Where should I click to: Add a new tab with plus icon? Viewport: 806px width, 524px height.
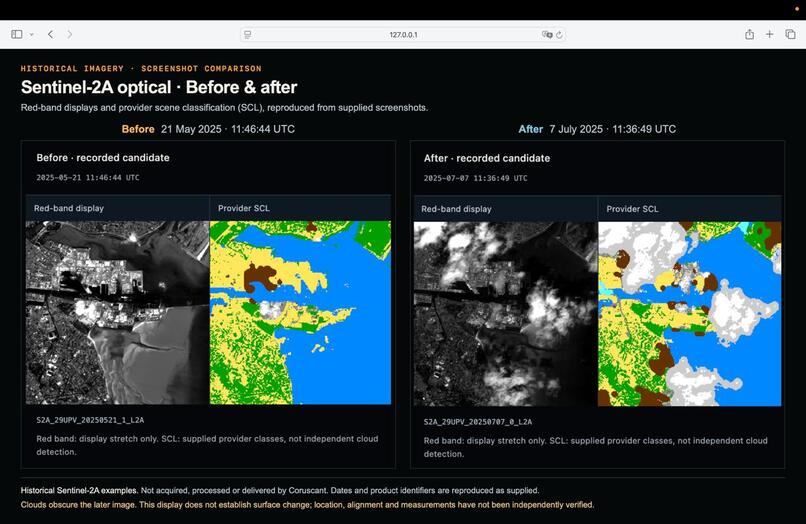[x=770, y=34]
